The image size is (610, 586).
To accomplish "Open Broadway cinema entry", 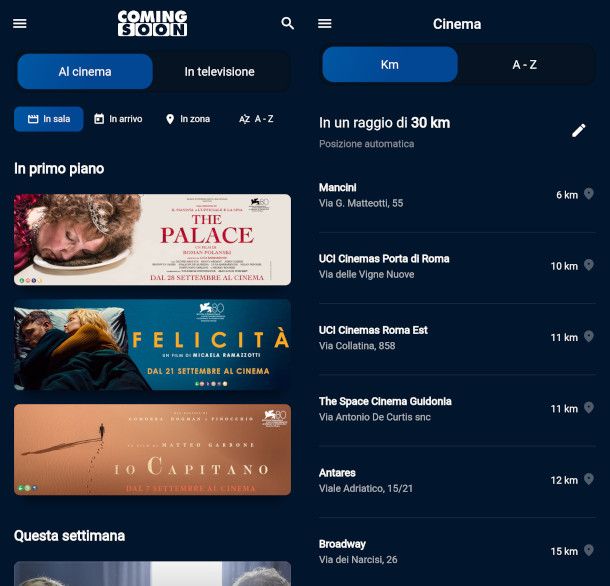I will (457, 552).
